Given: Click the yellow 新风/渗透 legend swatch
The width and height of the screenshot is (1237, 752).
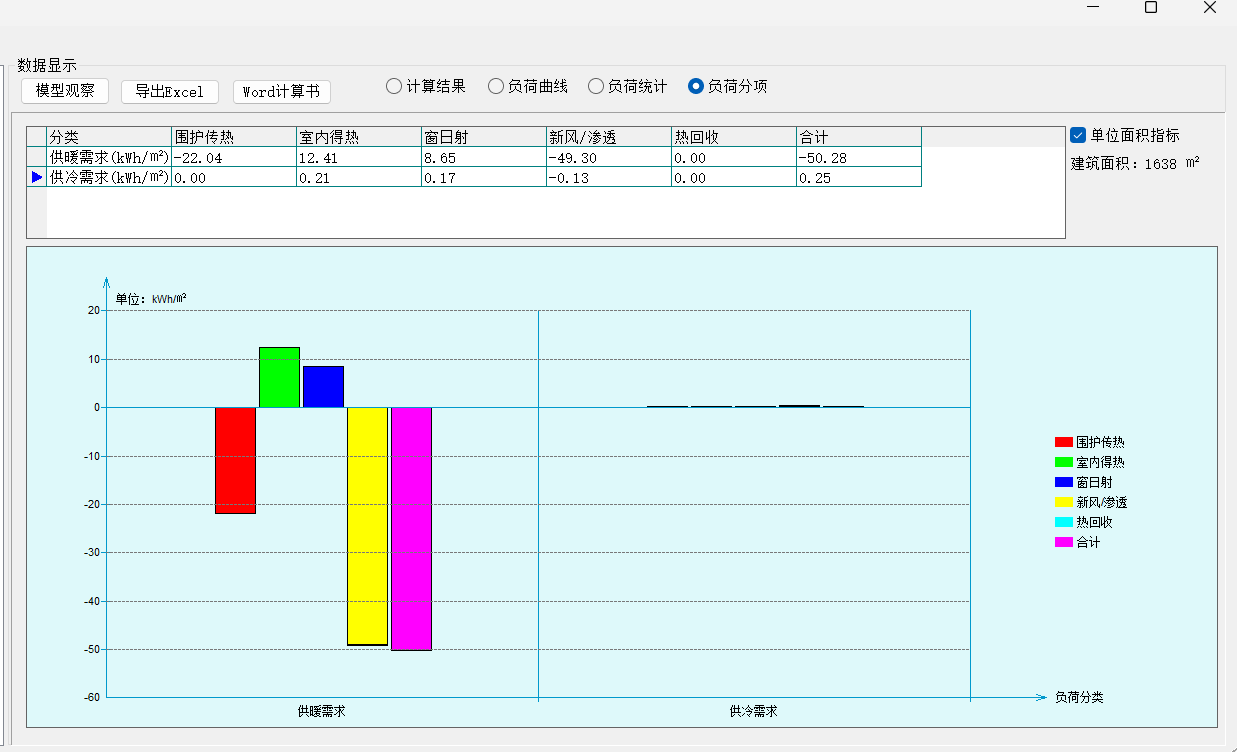Looking at the screenshot, I should tap(1064, 502).
